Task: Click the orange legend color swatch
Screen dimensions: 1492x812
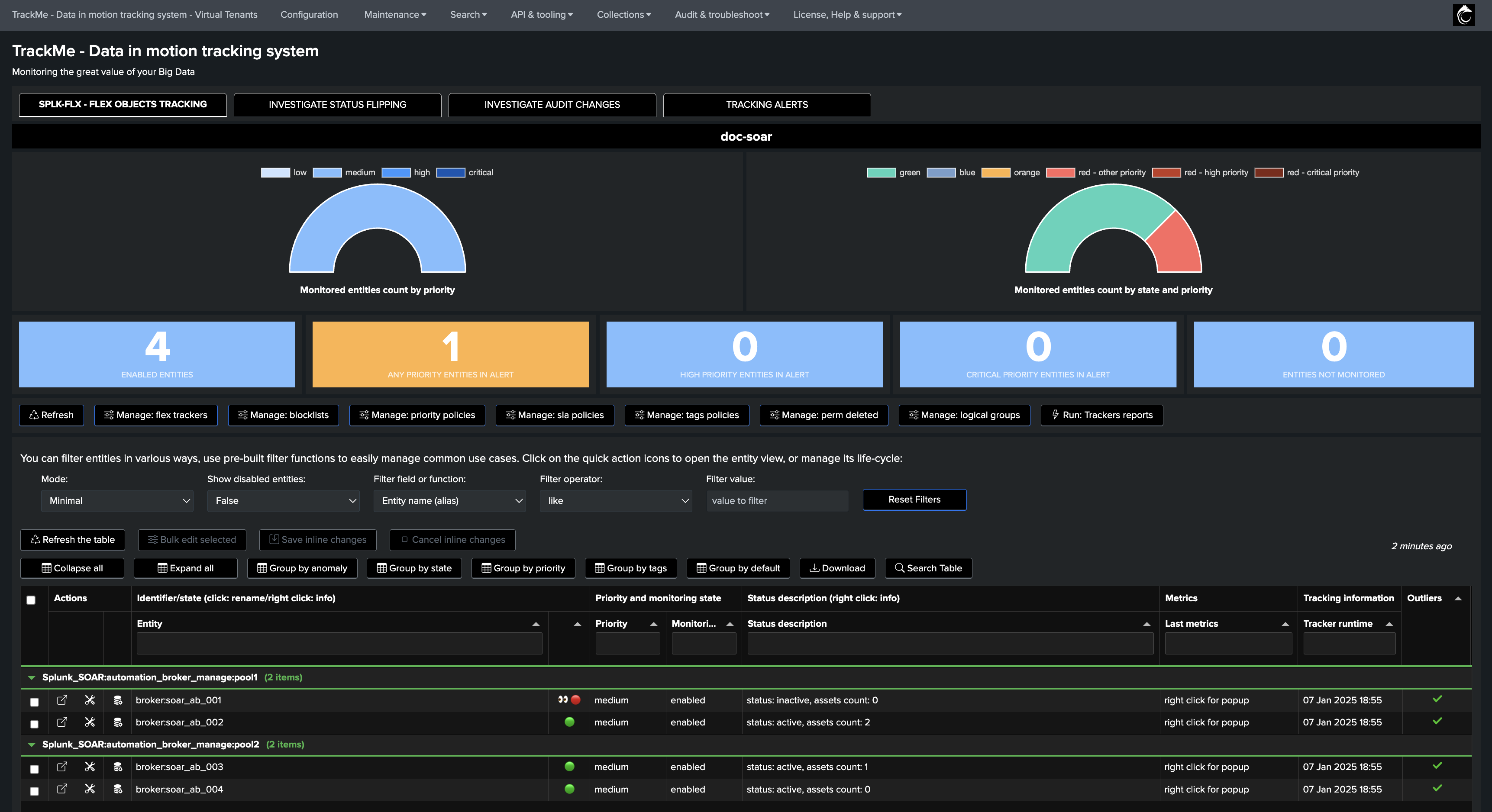Action: click(x=995, y=173)
